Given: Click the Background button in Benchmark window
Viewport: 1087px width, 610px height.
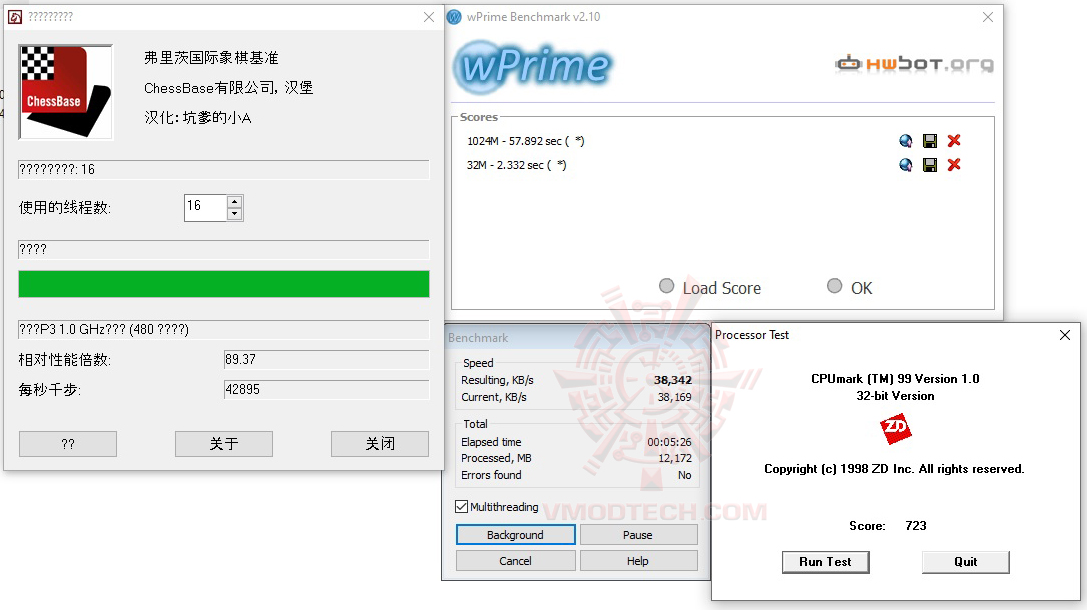Looking at the screenshot, I should click(x=515, y=534).
